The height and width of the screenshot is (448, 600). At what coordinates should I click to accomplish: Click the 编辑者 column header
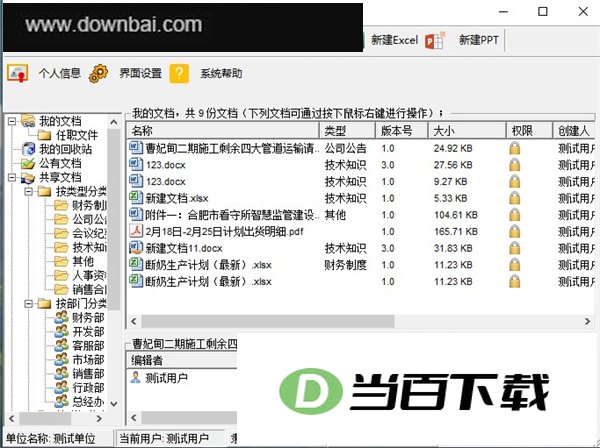tap(182, 360)
